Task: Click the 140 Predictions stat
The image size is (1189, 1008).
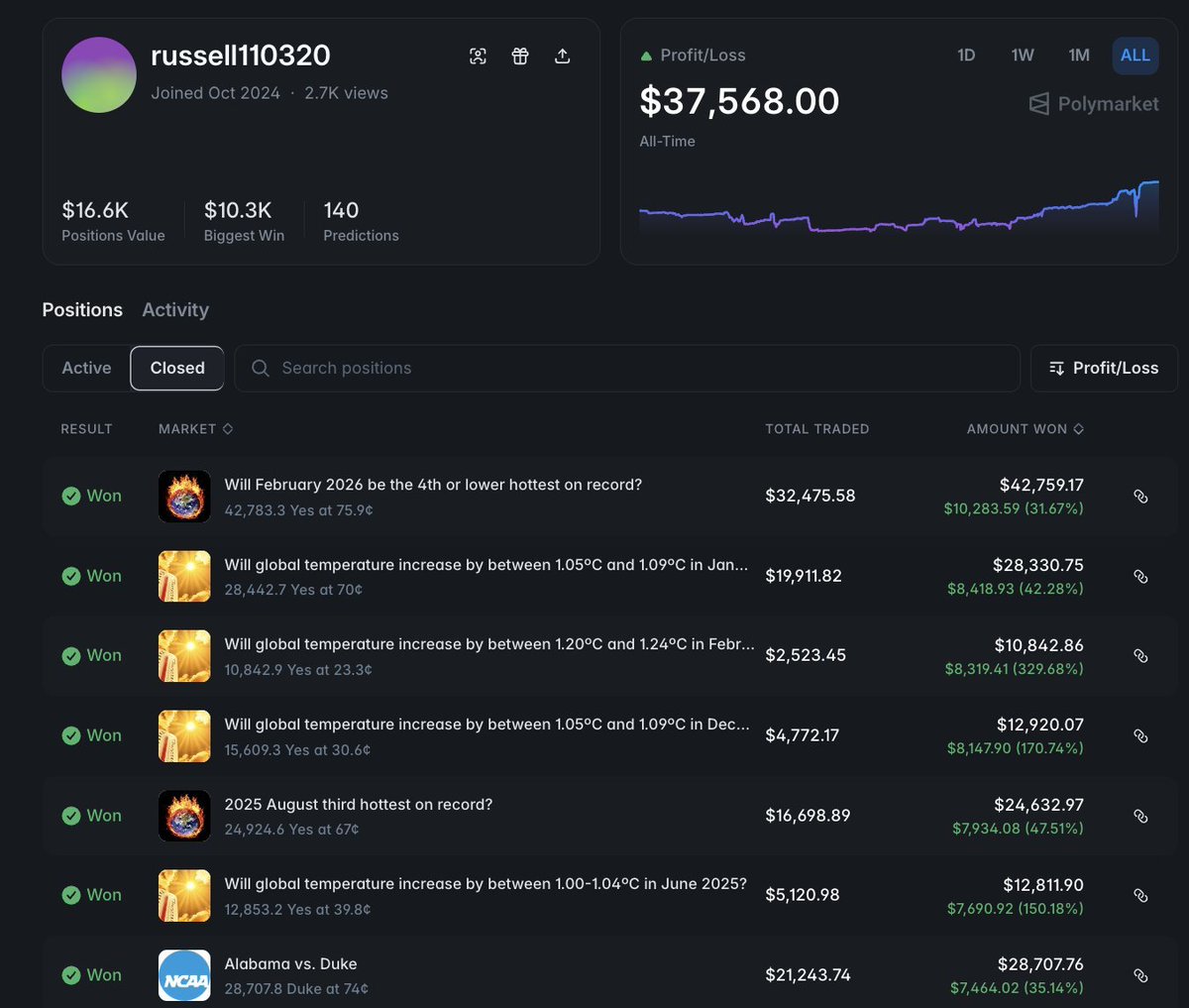Action: (x=361, y=221)
